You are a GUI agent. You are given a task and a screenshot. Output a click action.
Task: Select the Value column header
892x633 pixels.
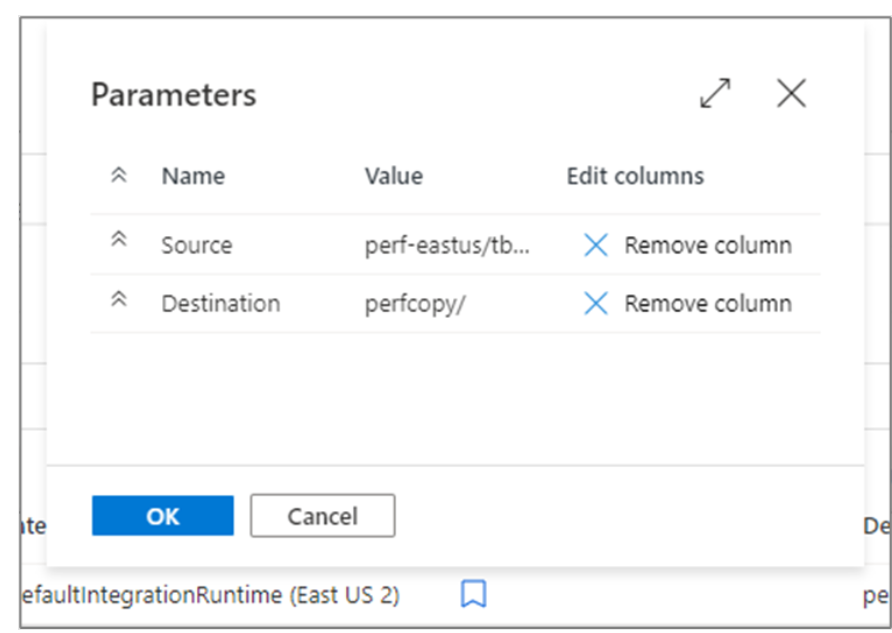393,176
